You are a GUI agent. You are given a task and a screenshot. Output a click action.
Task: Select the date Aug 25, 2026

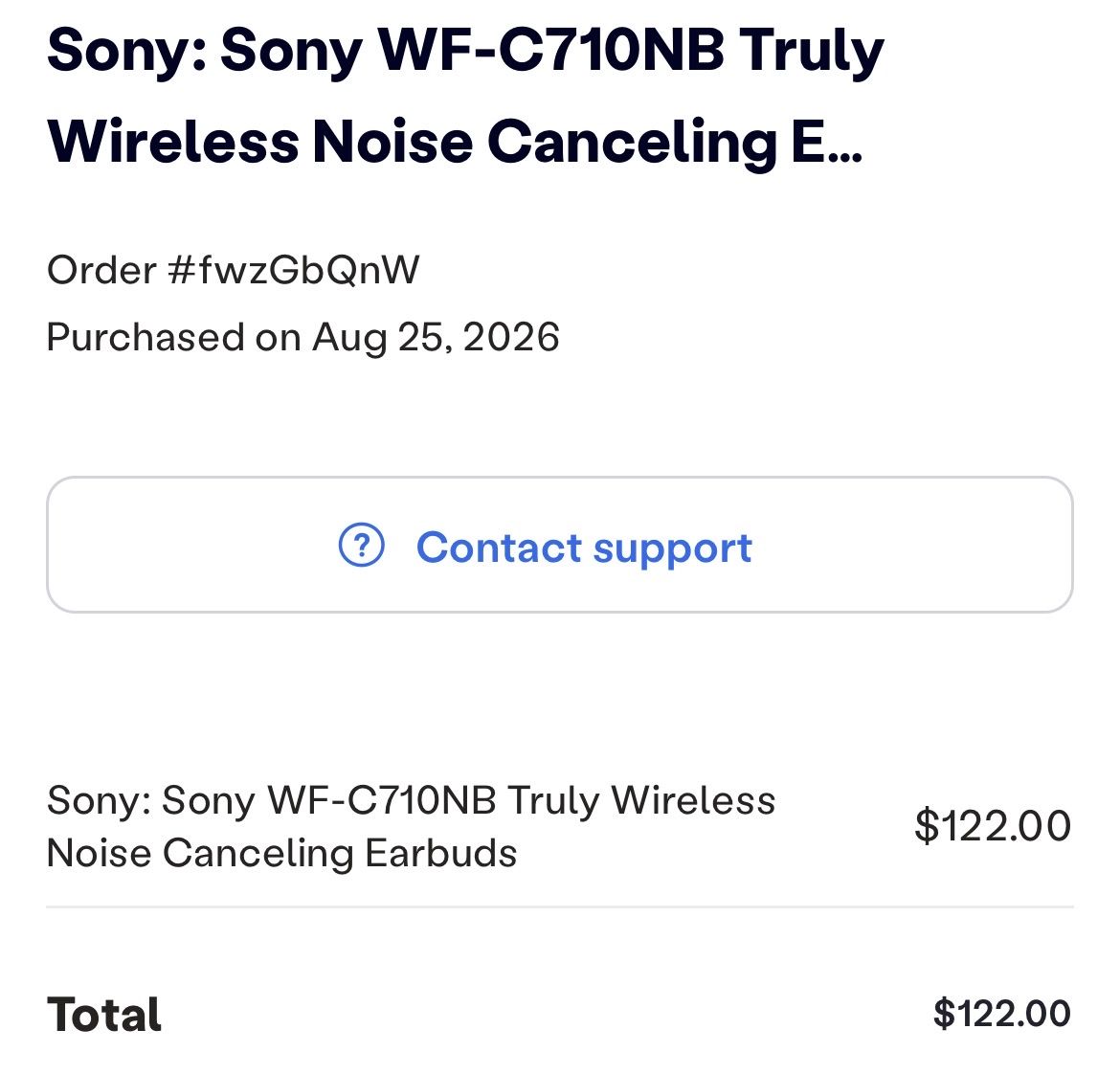pyautogui.click(x=436, y=337)
